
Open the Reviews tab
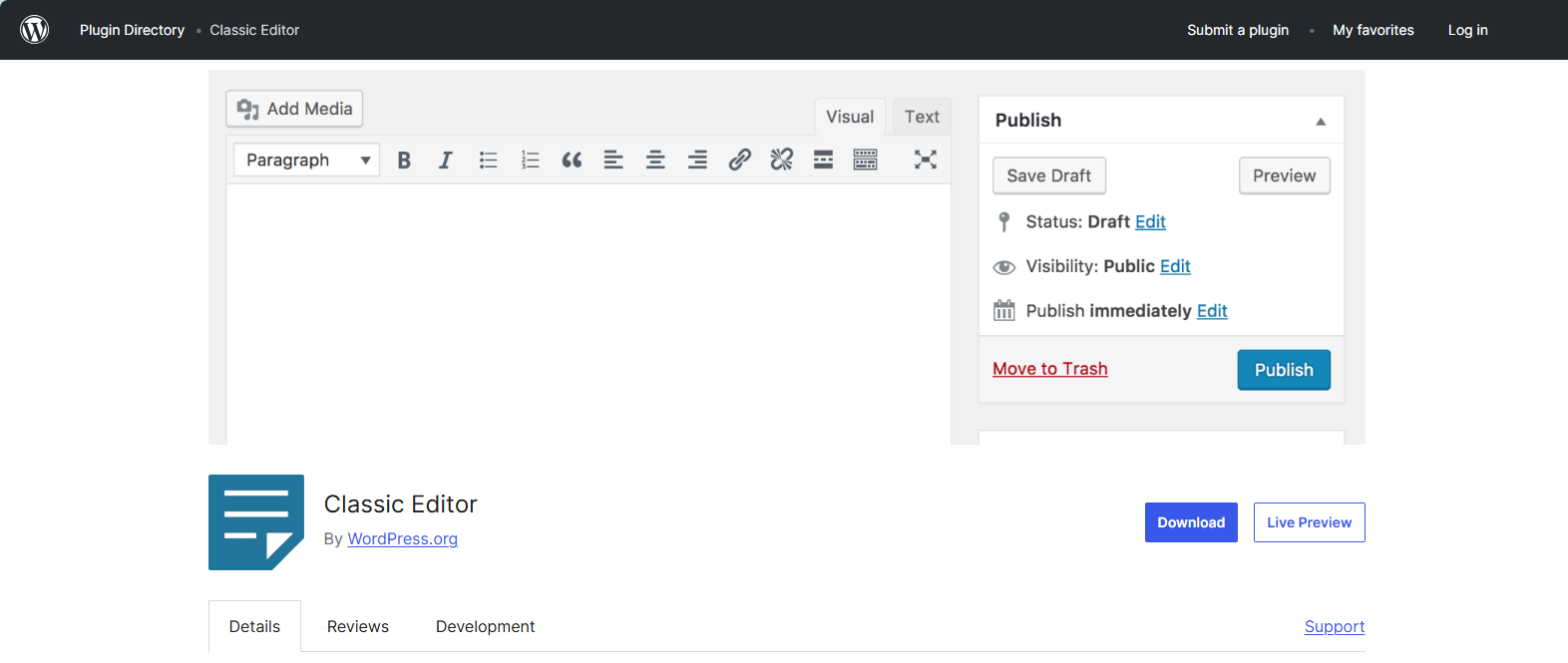[x=358, y=626]
